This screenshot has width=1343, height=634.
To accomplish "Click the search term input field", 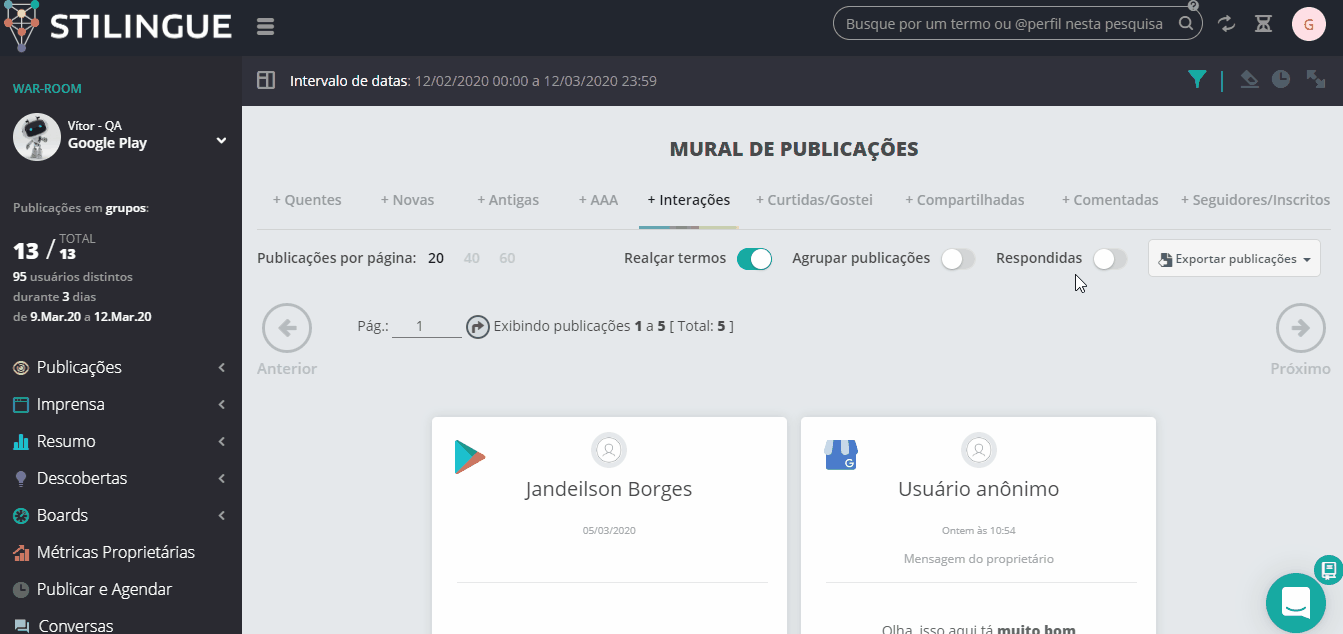I will tap(1004, 24).
